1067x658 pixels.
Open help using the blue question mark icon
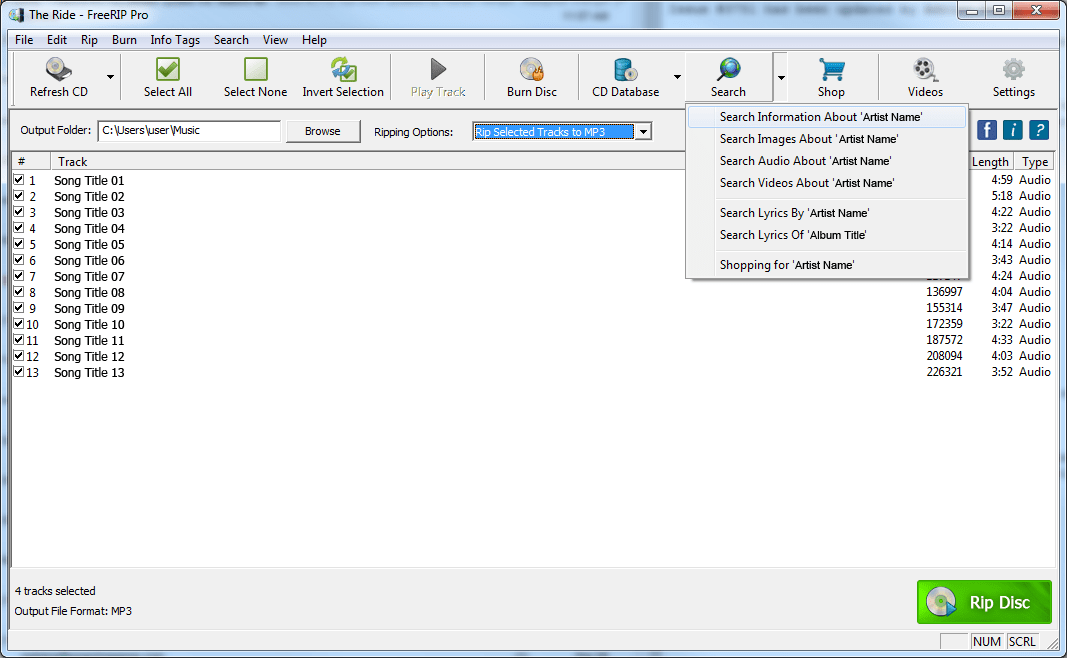pos(1043,130)
